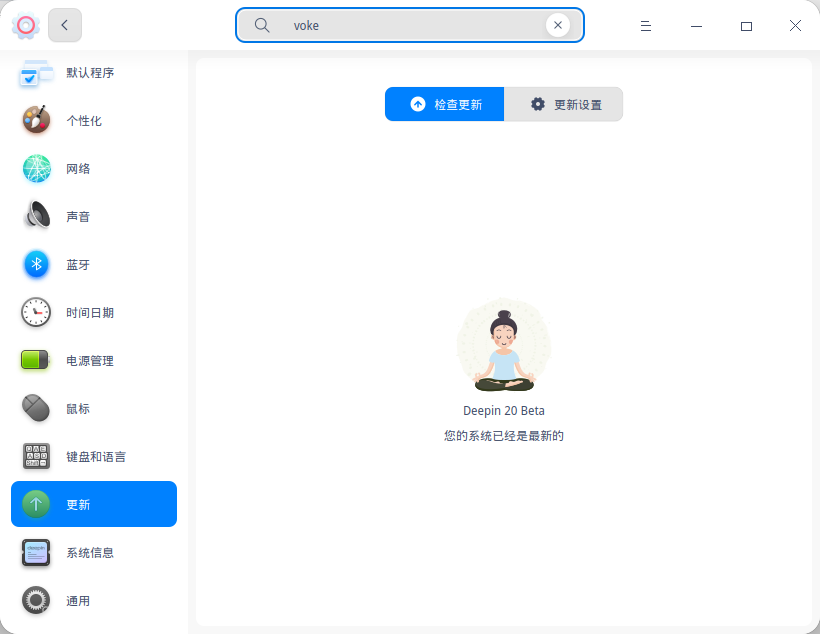Click inside the search field containing voke
Screen dimensions: 820x634
pos(409,25)
